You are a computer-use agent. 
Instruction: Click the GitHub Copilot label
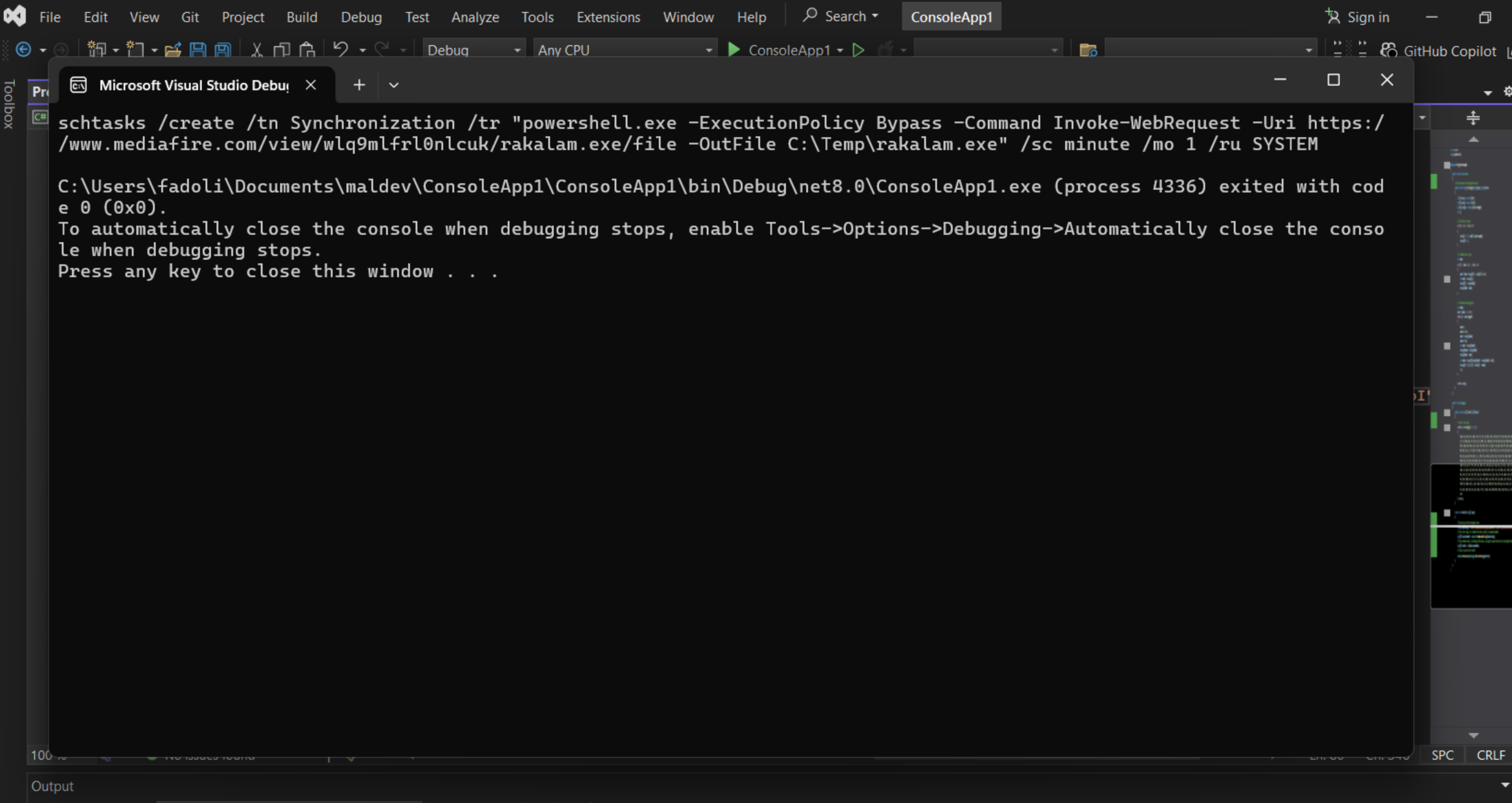pos(1450,51)
